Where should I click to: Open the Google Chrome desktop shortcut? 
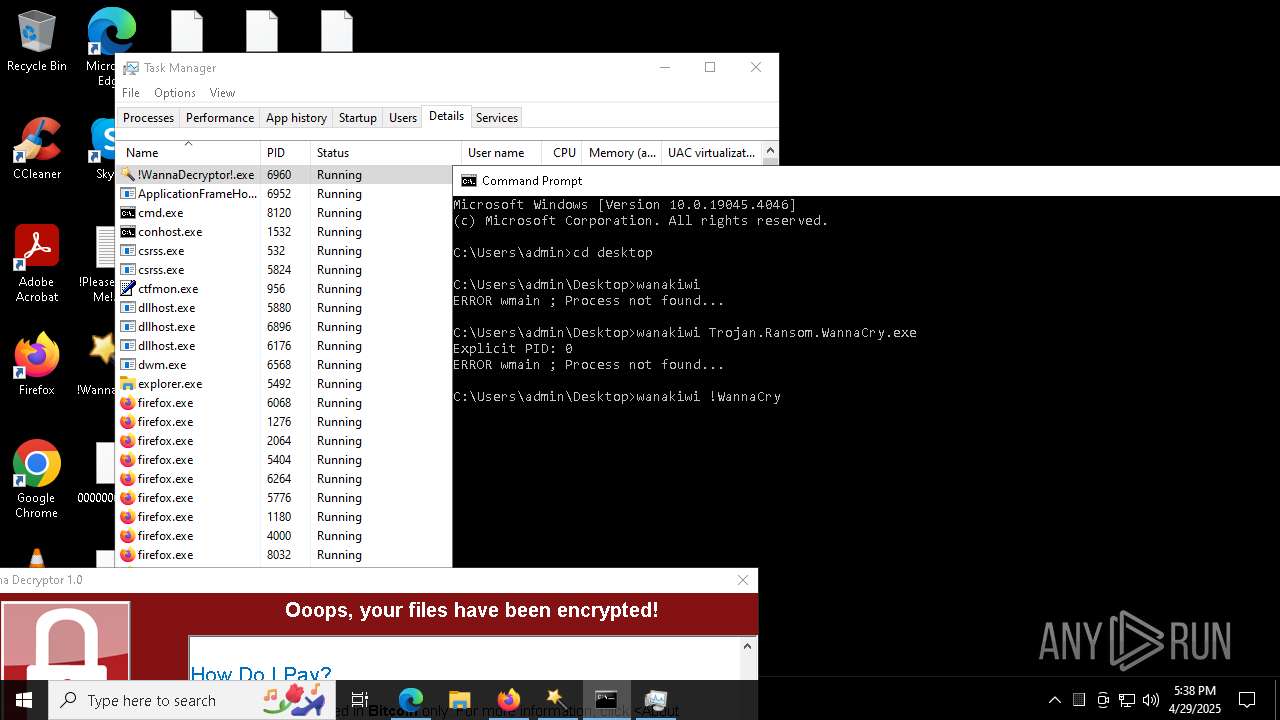tap(37, 480)
